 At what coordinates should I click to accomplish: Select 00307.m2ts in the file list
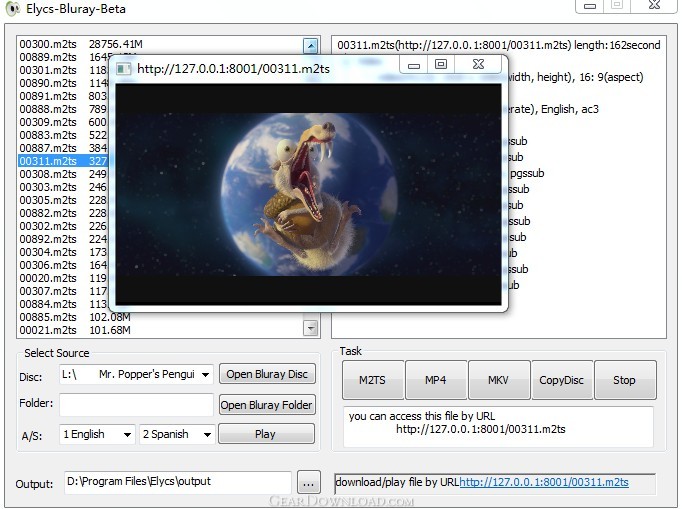pos(63,292)
